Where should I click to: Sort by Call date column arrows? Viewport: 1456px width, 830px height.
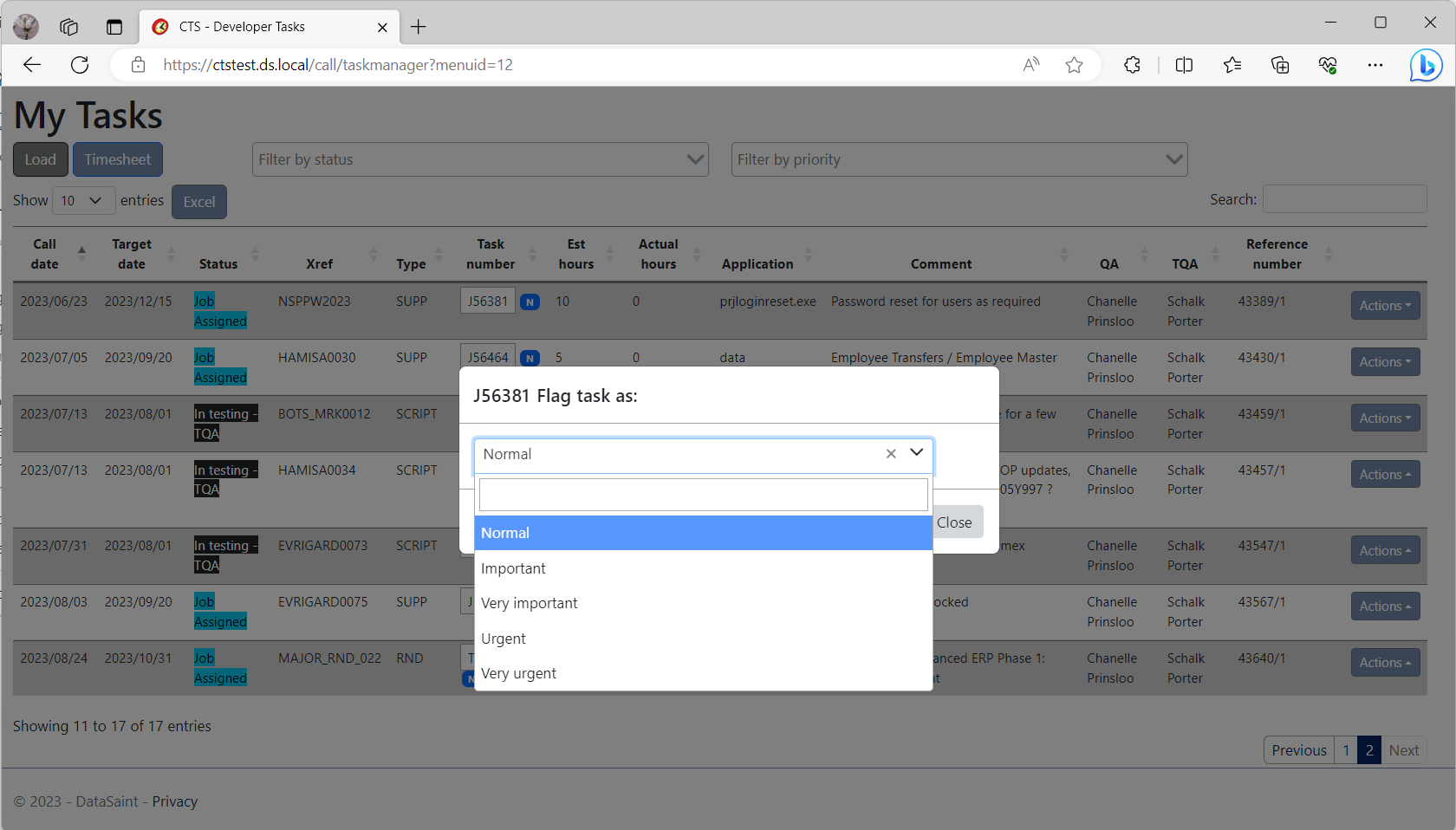(82, 254)
